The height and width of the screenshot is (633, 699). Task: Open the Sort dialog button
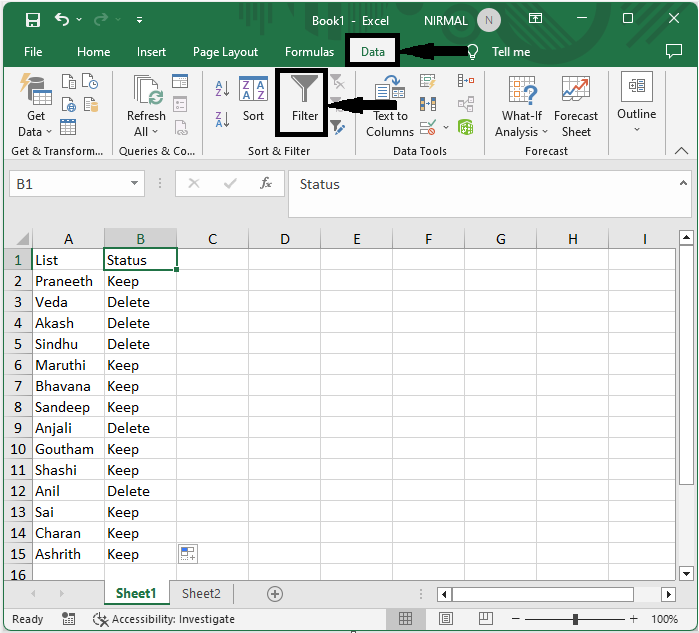253,99
